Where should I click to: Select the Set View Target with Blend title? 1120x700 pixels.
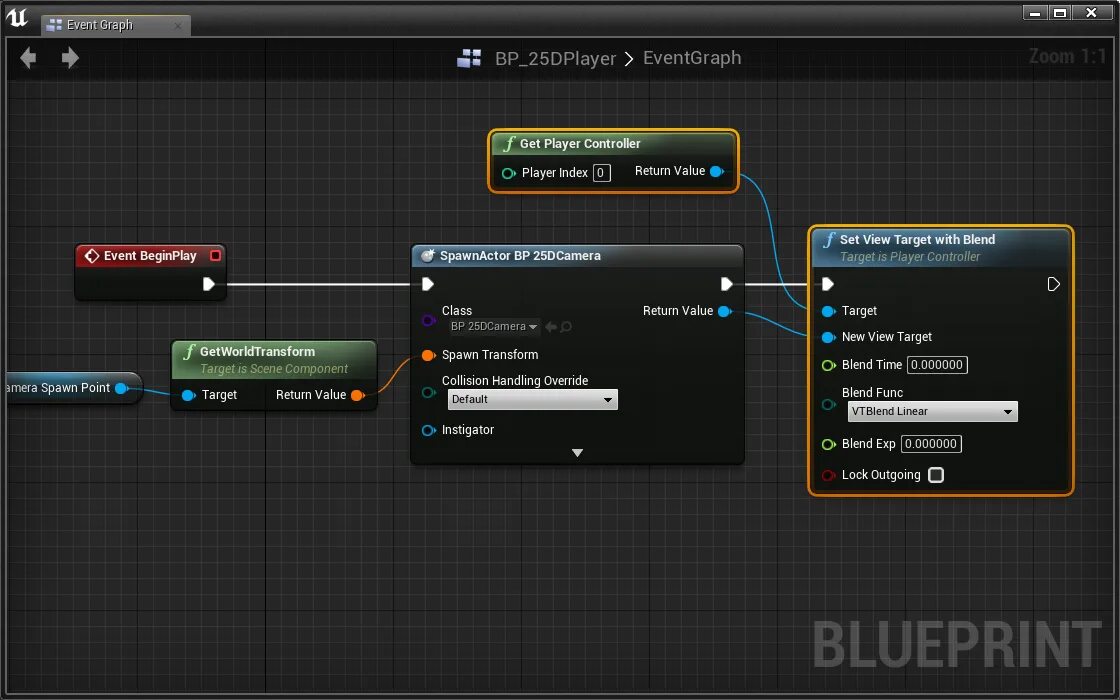click(x=917, y=240)
